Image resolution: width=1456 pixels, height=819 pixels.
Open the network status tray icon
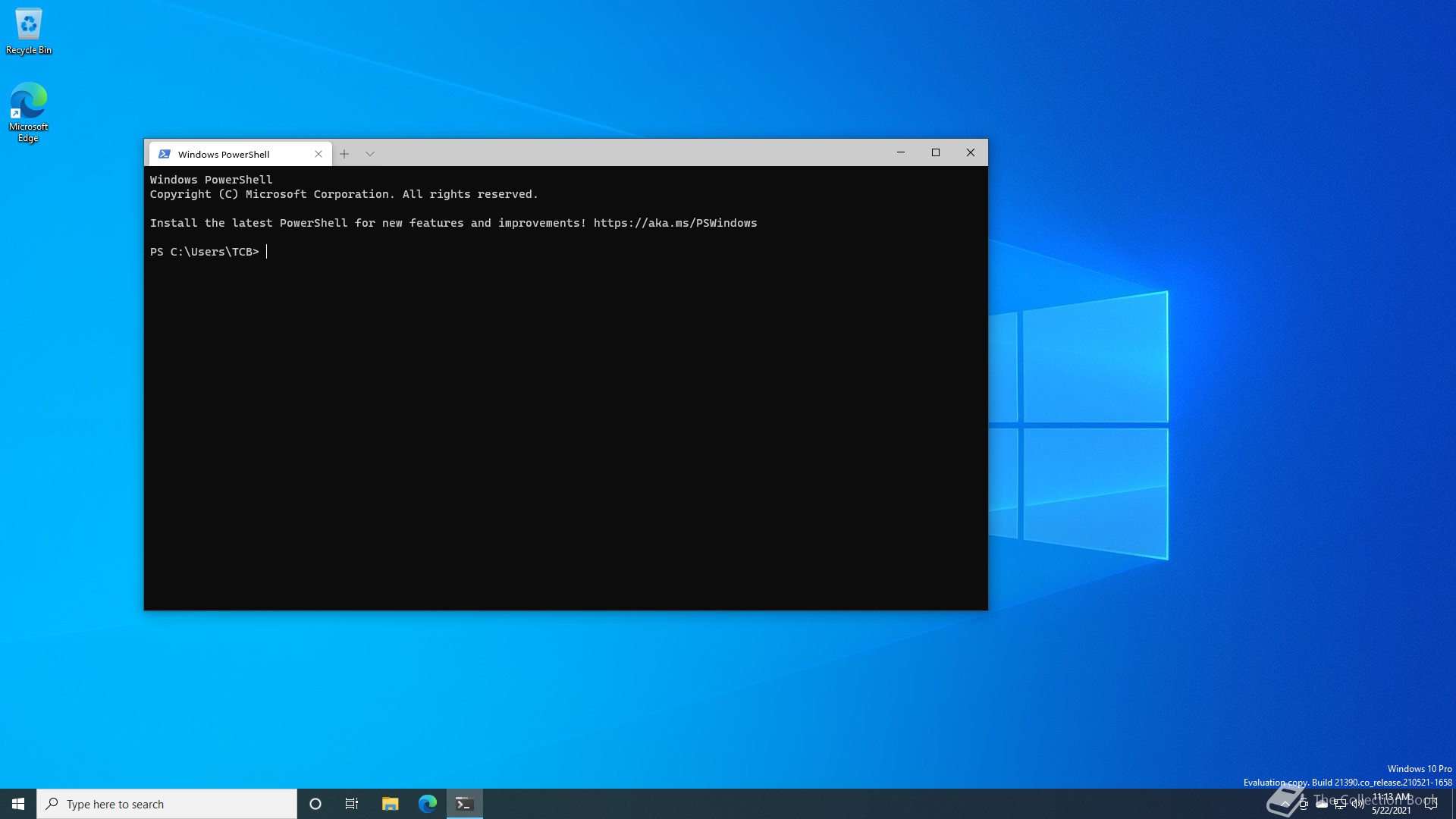click(1340, 804)
